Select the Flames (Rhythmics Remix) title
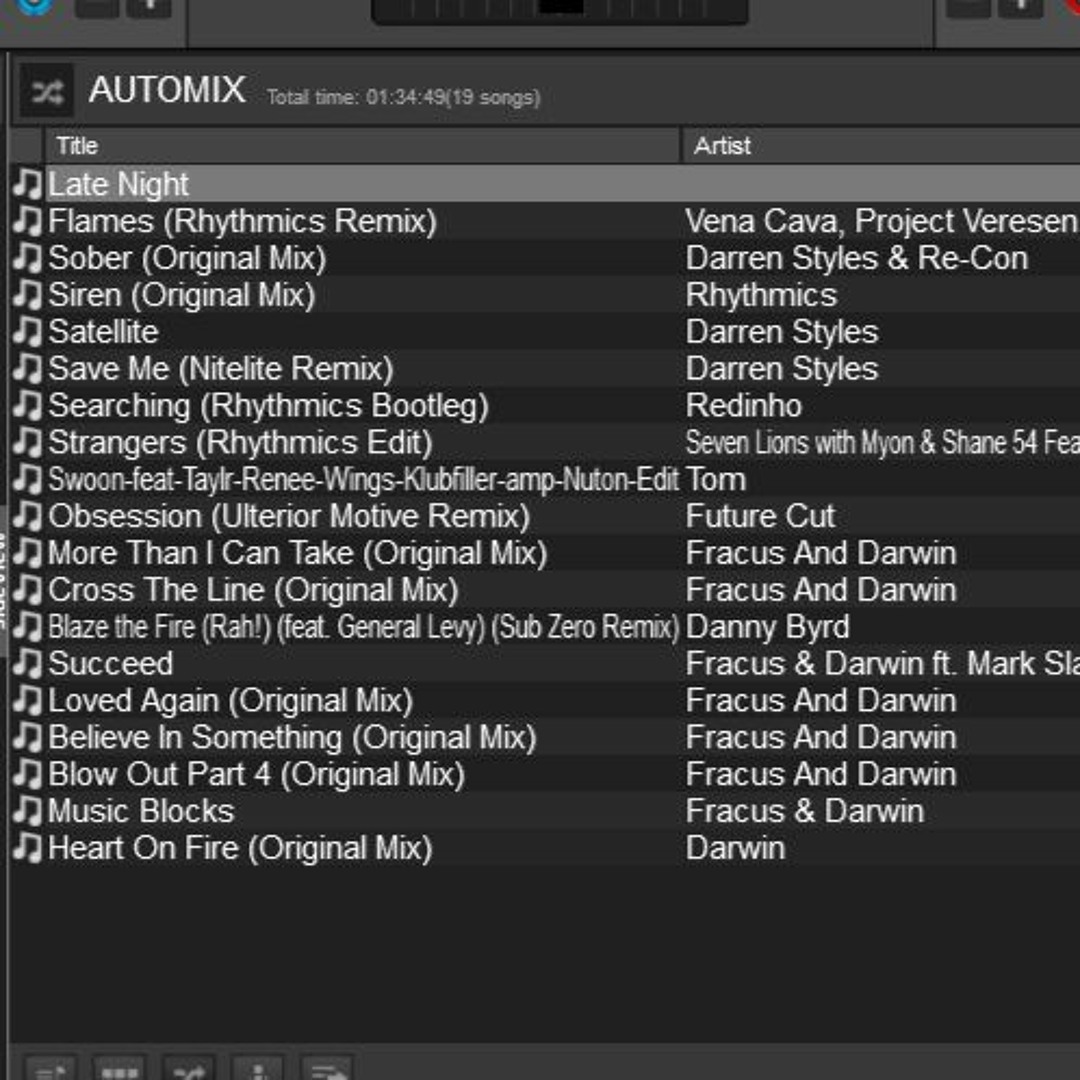The image size is (1080, 1080). [x=242, y=221]
